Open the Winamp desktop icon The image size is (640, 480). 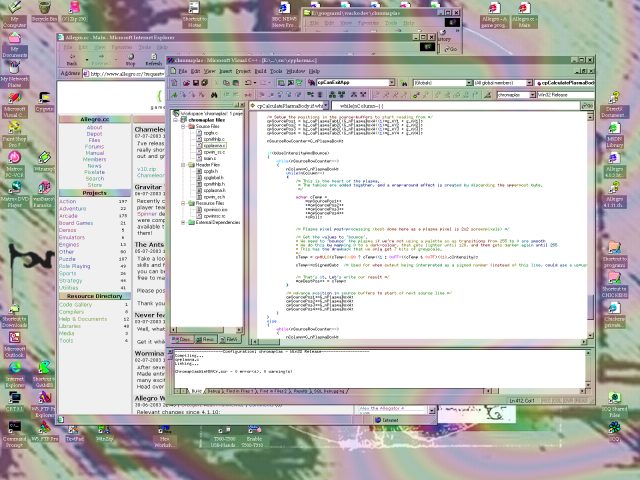pyautogui.click(x=44, y=161)
